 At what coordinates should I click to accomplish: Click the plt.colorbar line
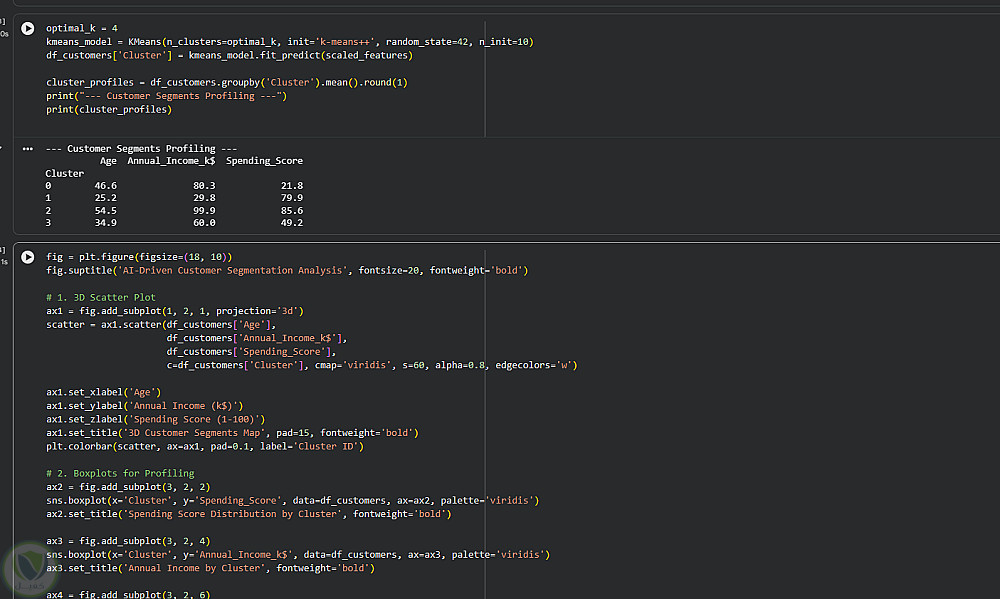coord(205,446)
